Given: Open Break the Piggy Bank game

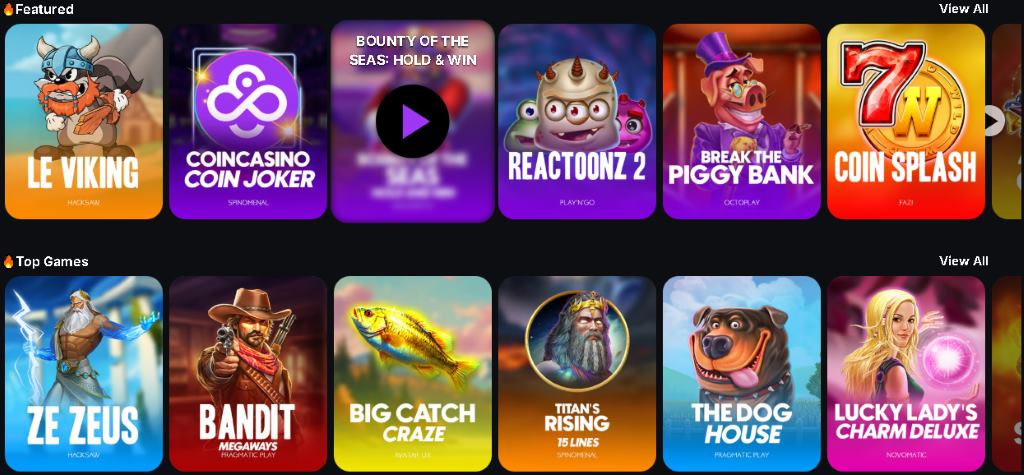Looking at the screenshot, I should [742, 122].
